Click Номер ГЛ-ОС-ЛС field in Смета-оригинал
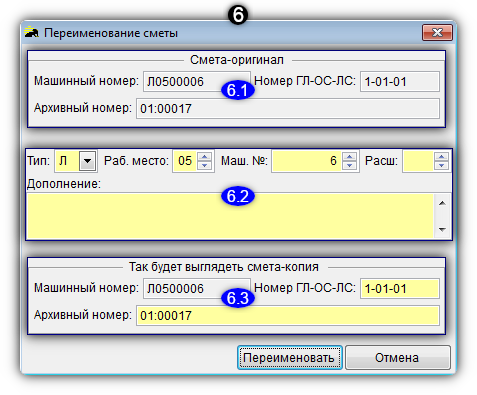 [x=400, y=82]
